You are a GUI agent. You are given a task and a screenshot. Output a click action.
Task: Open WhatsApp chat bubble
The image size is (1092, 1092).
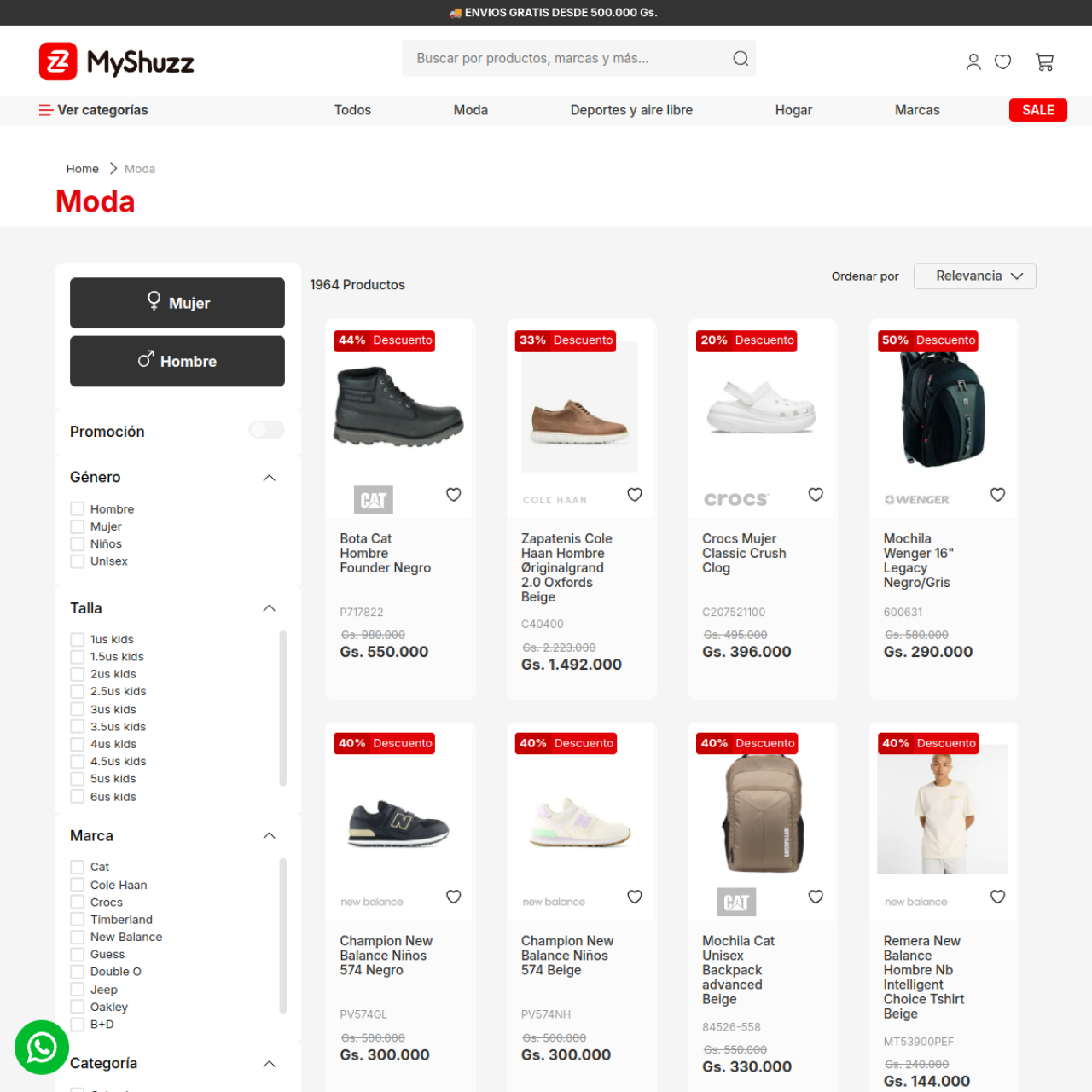[x=42, y=1047]
